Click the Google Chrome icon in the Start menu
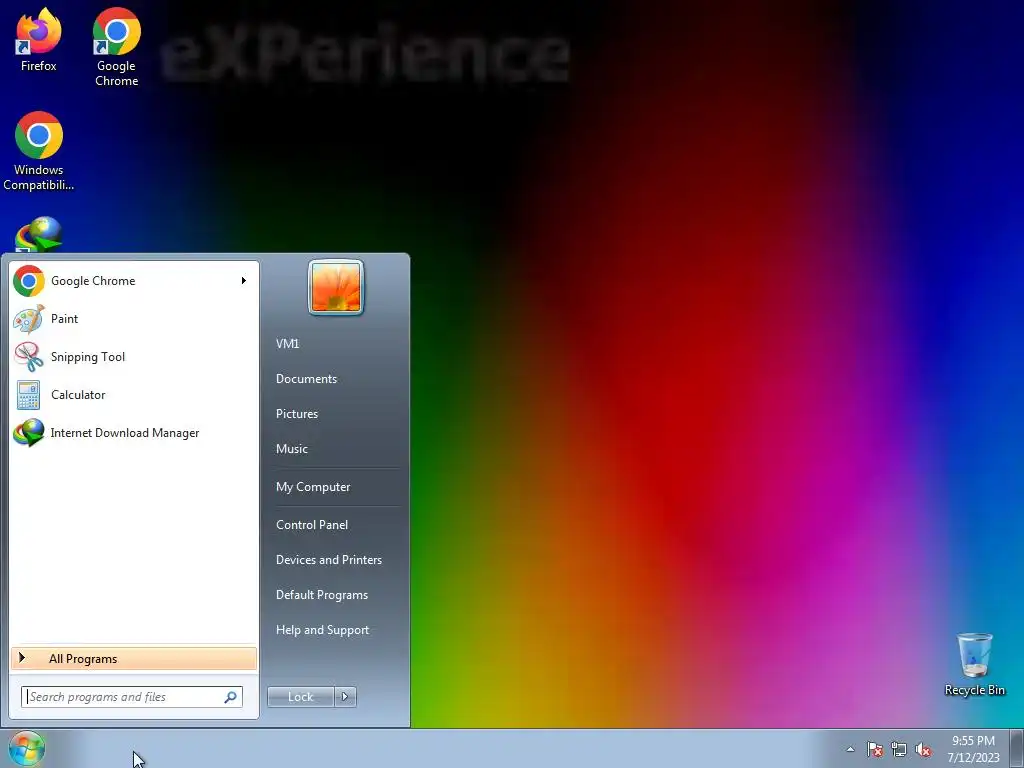Image resolution: width=1024 pixels, height=768 pixels. click(x=29, y=281)
